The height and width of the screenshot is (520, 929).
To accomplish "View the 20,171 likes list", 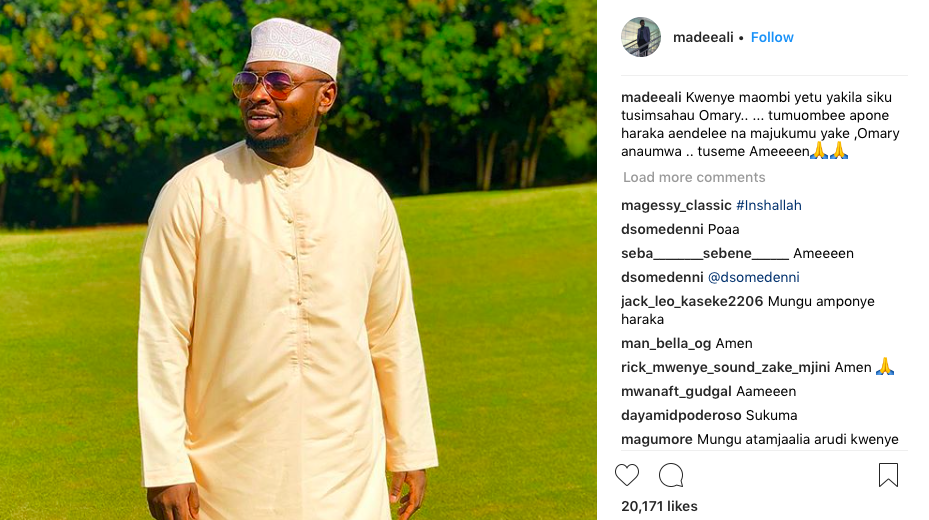I will 659,506.
